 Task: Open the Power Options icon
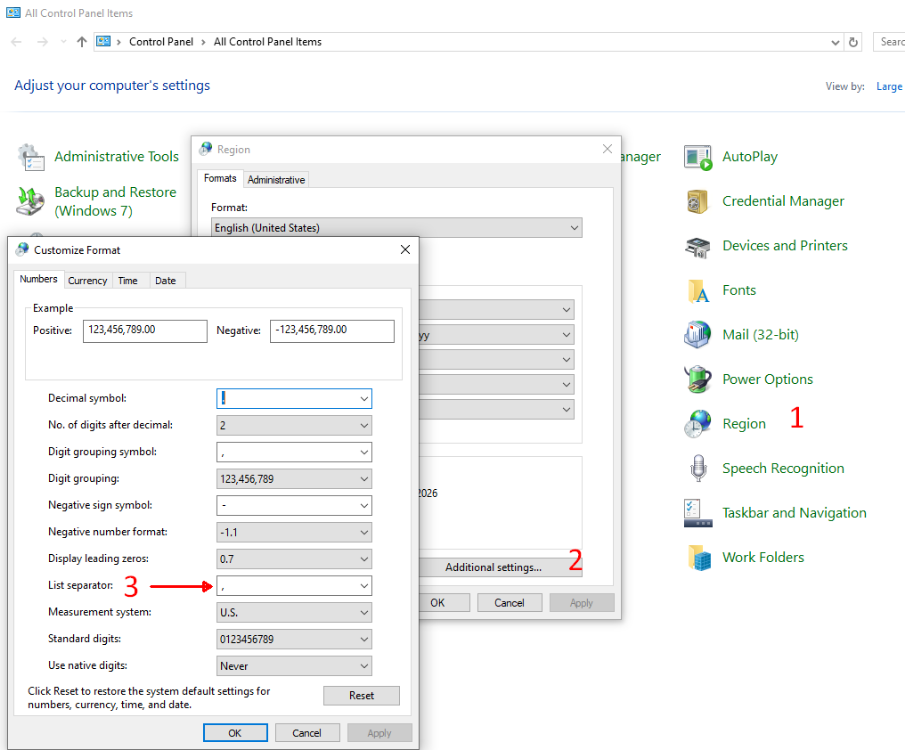(x=697, y=380)
